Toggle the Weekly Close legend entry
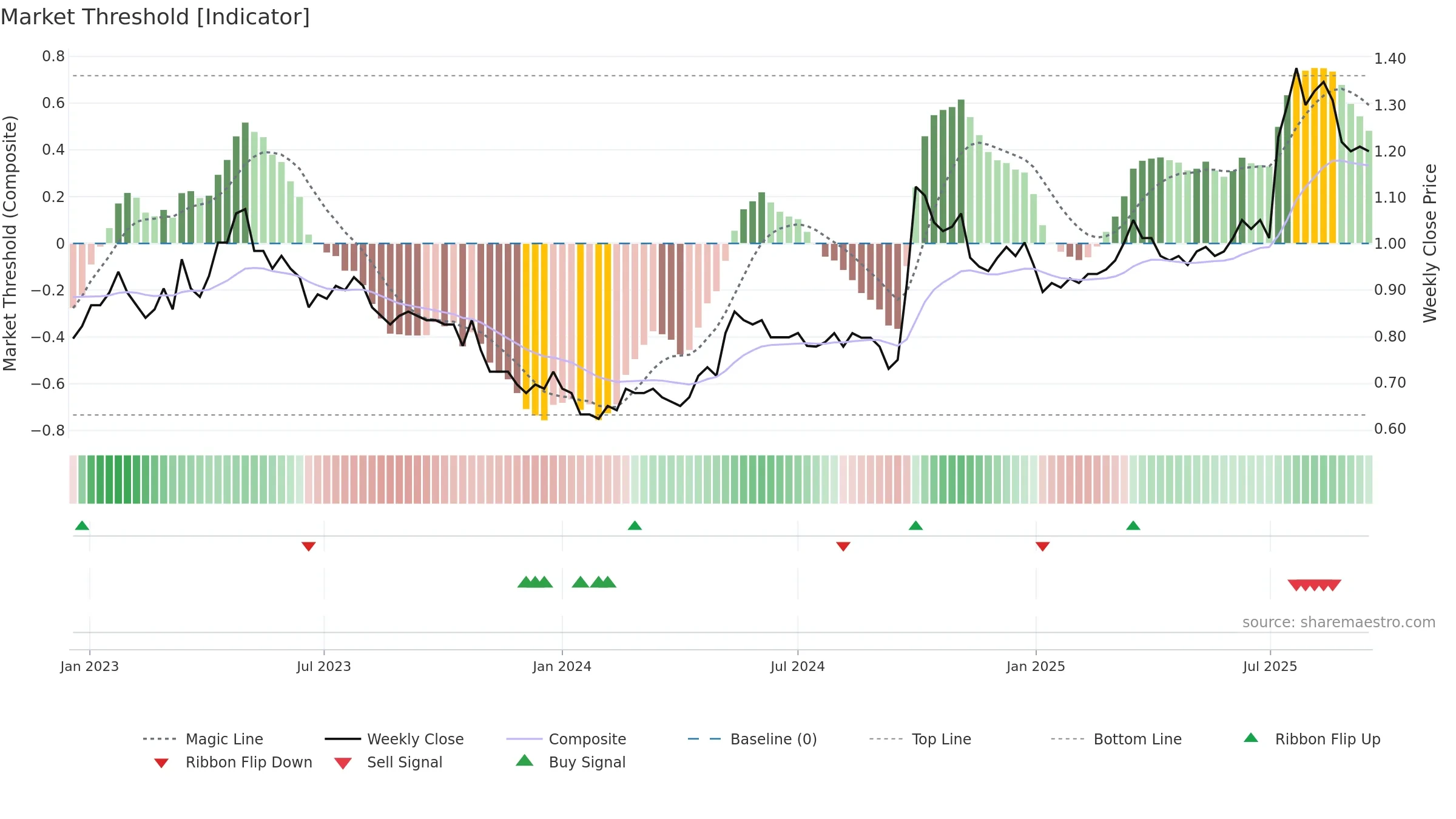The width and height of the screenshot is (1456, 819). coord(394,739)
